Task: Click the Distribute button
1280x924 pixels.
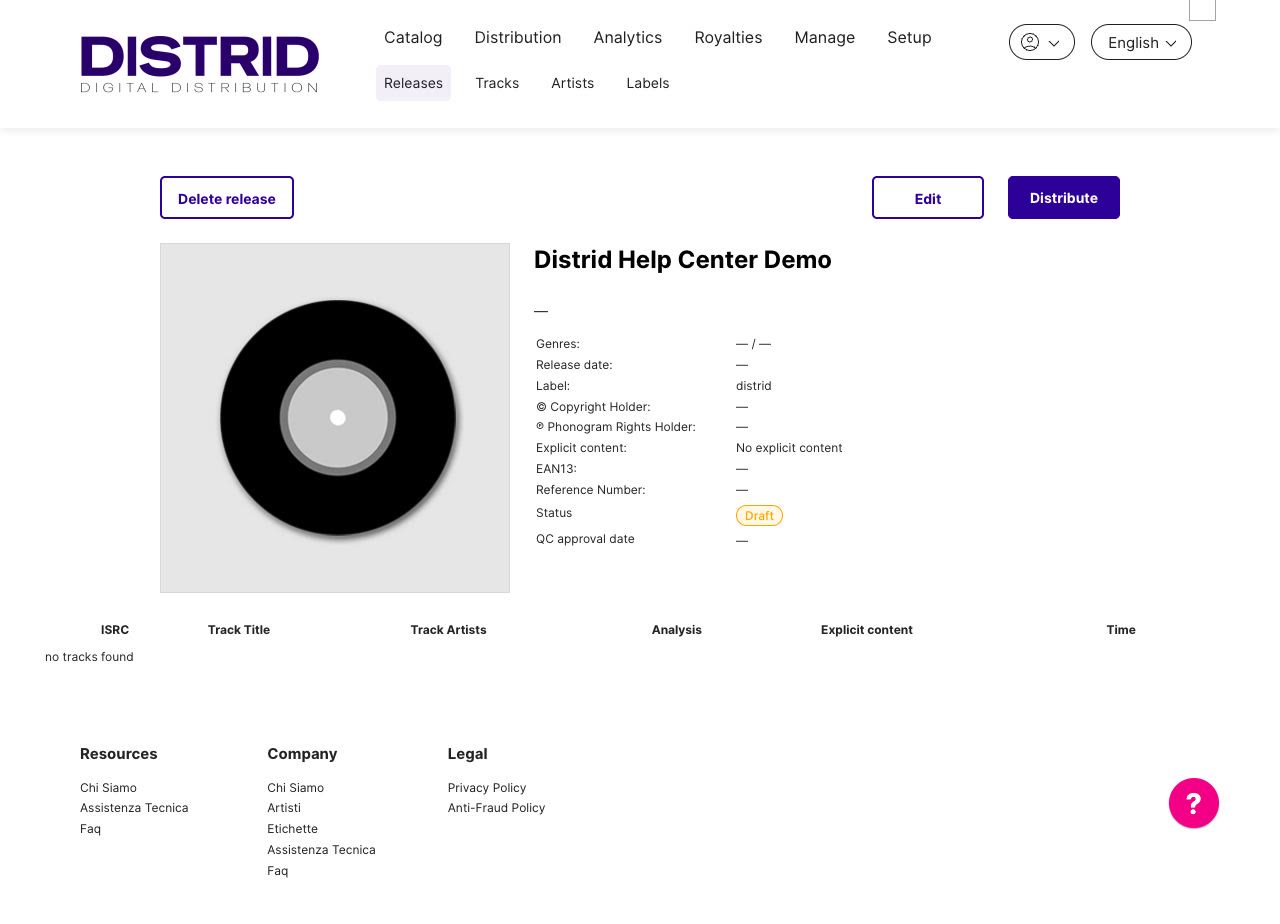Action: 1064,198
